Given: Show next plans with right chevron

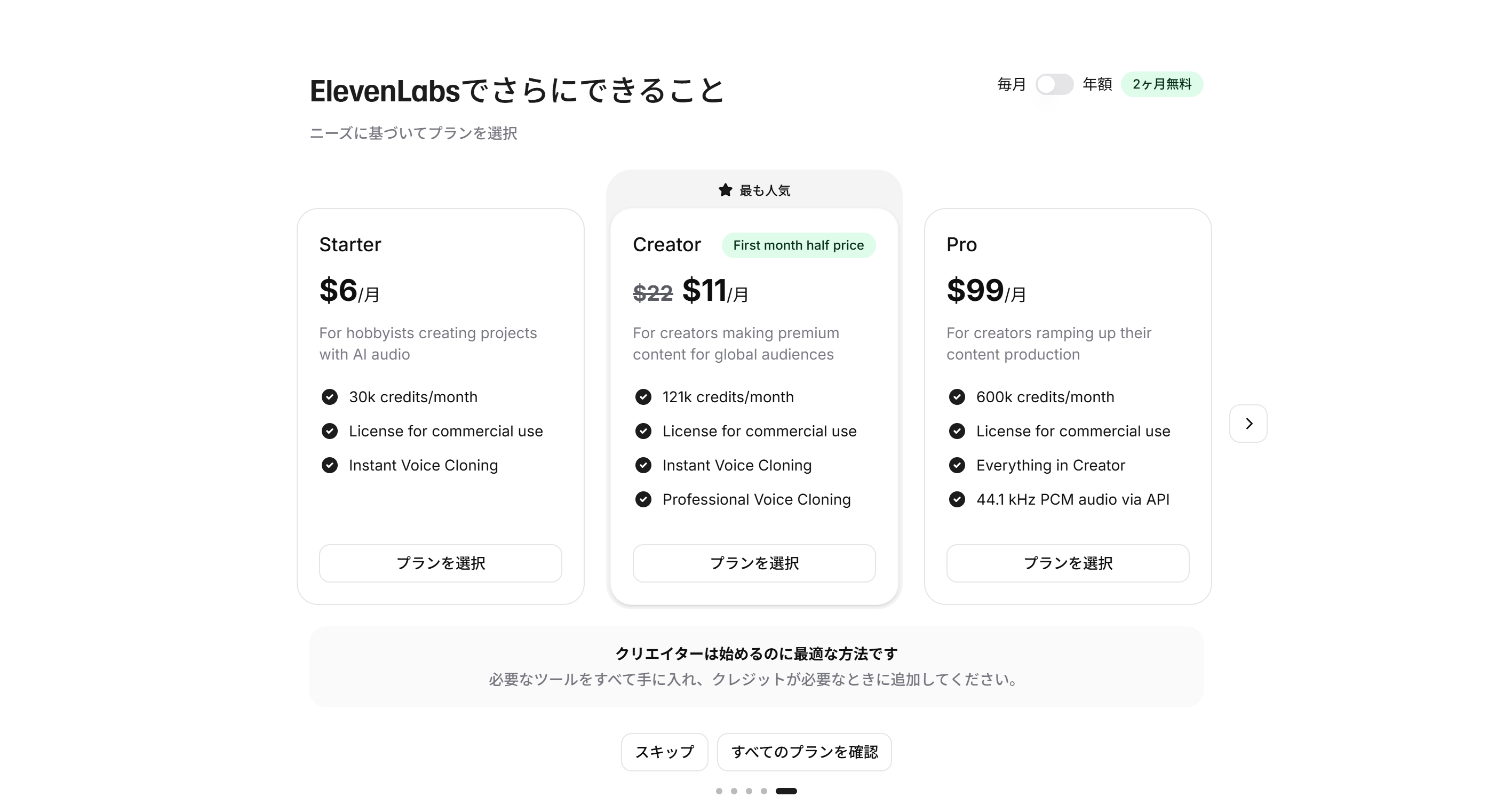Looking at the screenshot, I should [x=1248, y=423].
